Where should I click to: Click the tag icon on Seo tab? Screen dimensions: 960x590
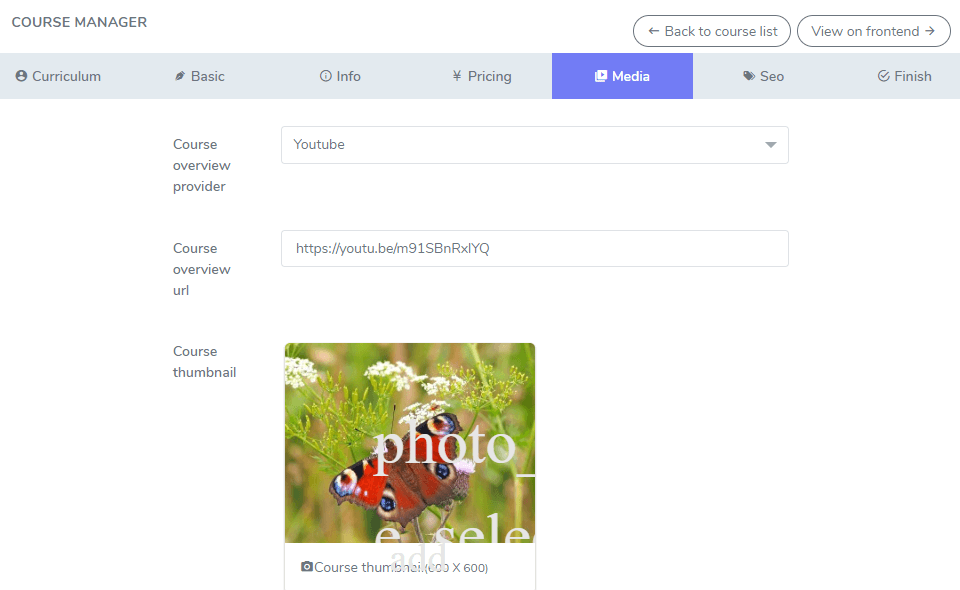pos(749,76)
